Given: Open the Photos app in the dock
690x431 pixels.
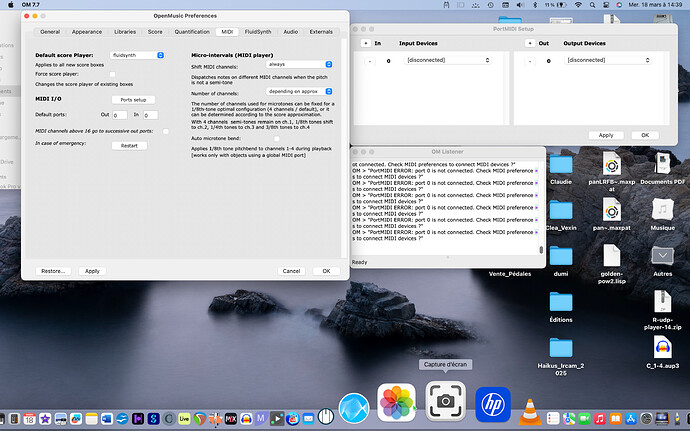Looking at the screenshot, I should [x=396, y=404].
